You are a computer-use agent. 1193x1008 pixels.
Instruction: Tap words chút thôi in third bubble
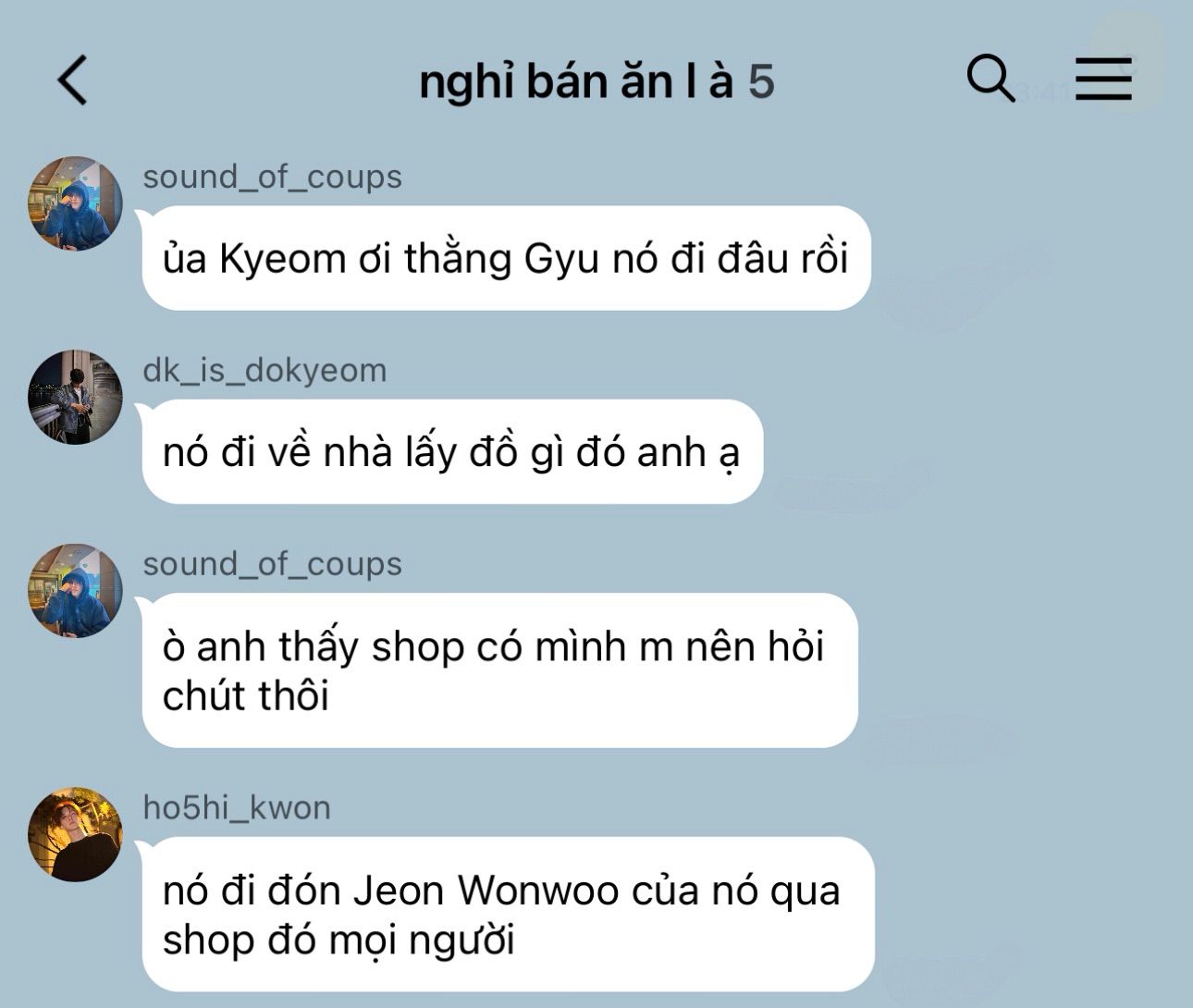click(x=246, y=695)
